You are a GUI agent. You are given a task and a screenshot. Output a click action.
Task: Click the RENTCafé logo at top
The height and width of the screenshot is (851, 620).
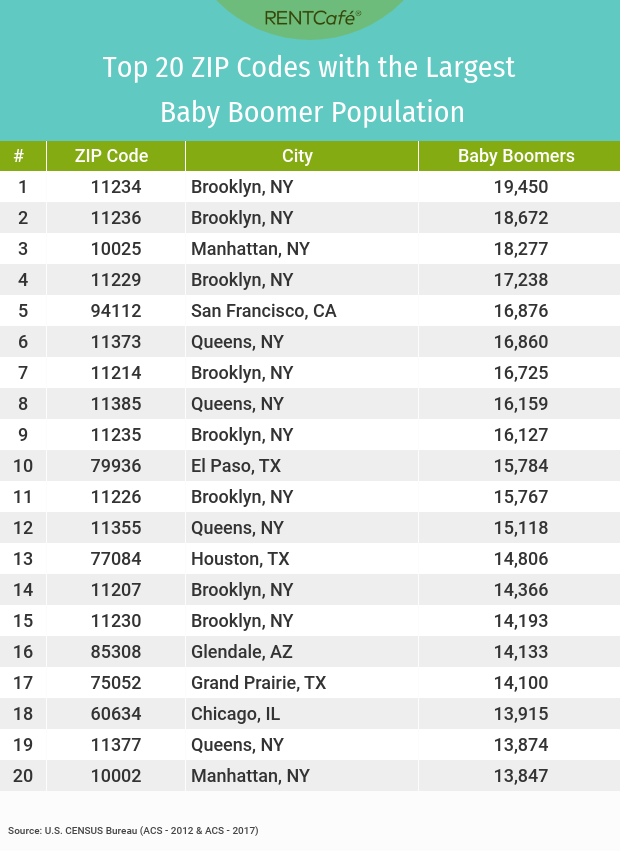[x=312, y=18]
